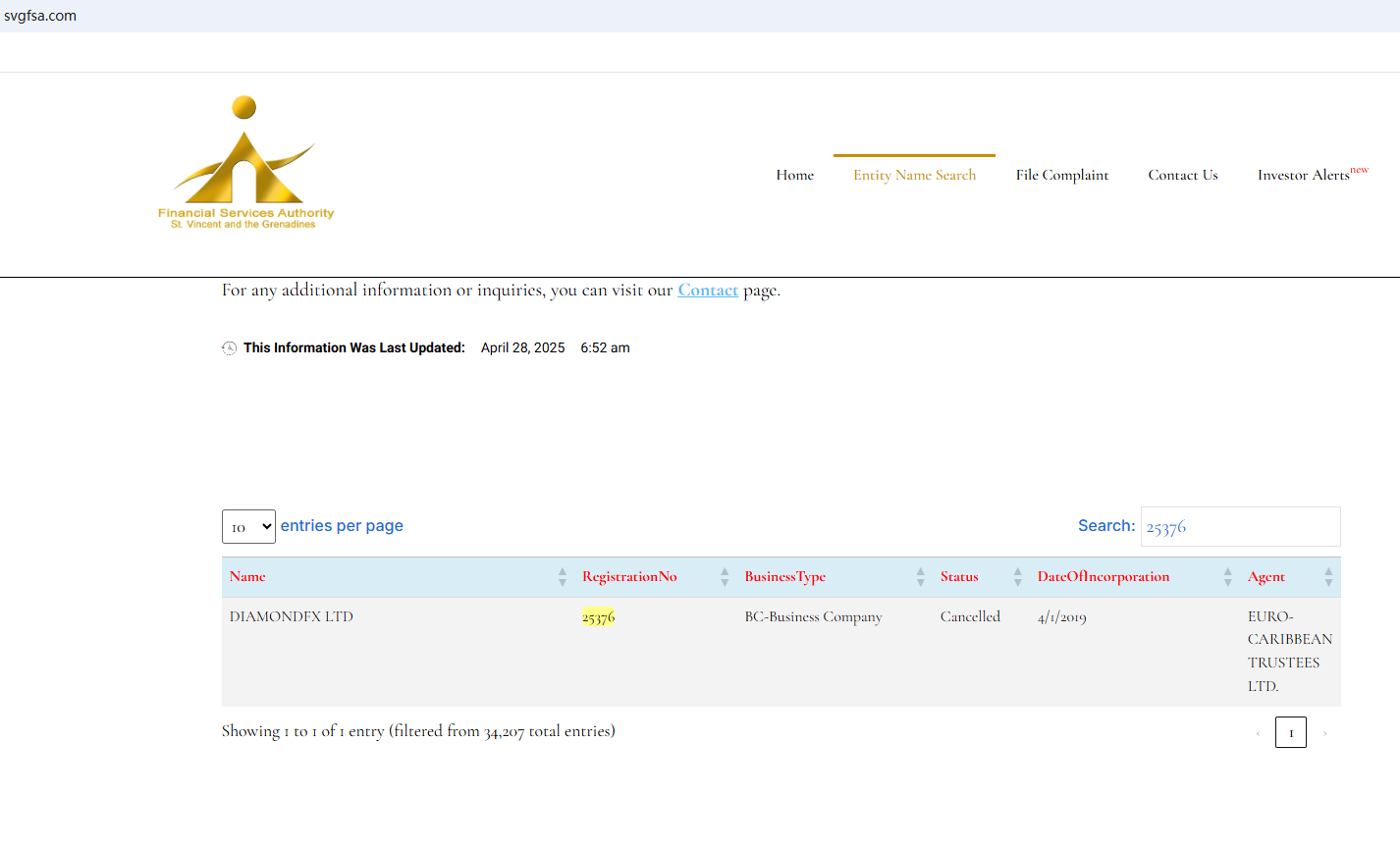
Task: Sort by Status using sort arrows
Action: click(x=1017, y=577)
